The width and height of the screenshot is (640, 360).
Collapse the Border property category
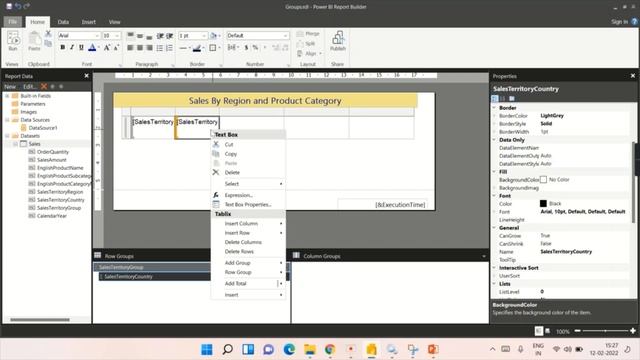[x=494, y=108]
